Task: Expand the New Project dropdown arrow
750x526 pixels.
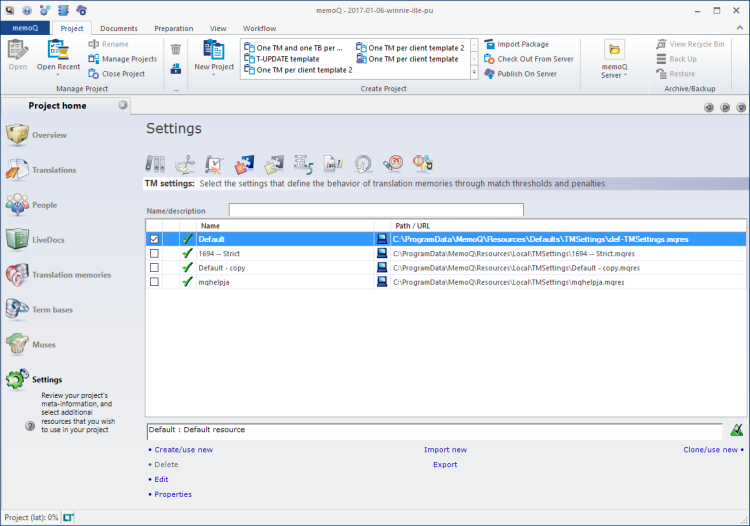Action: tap(214, 75)
